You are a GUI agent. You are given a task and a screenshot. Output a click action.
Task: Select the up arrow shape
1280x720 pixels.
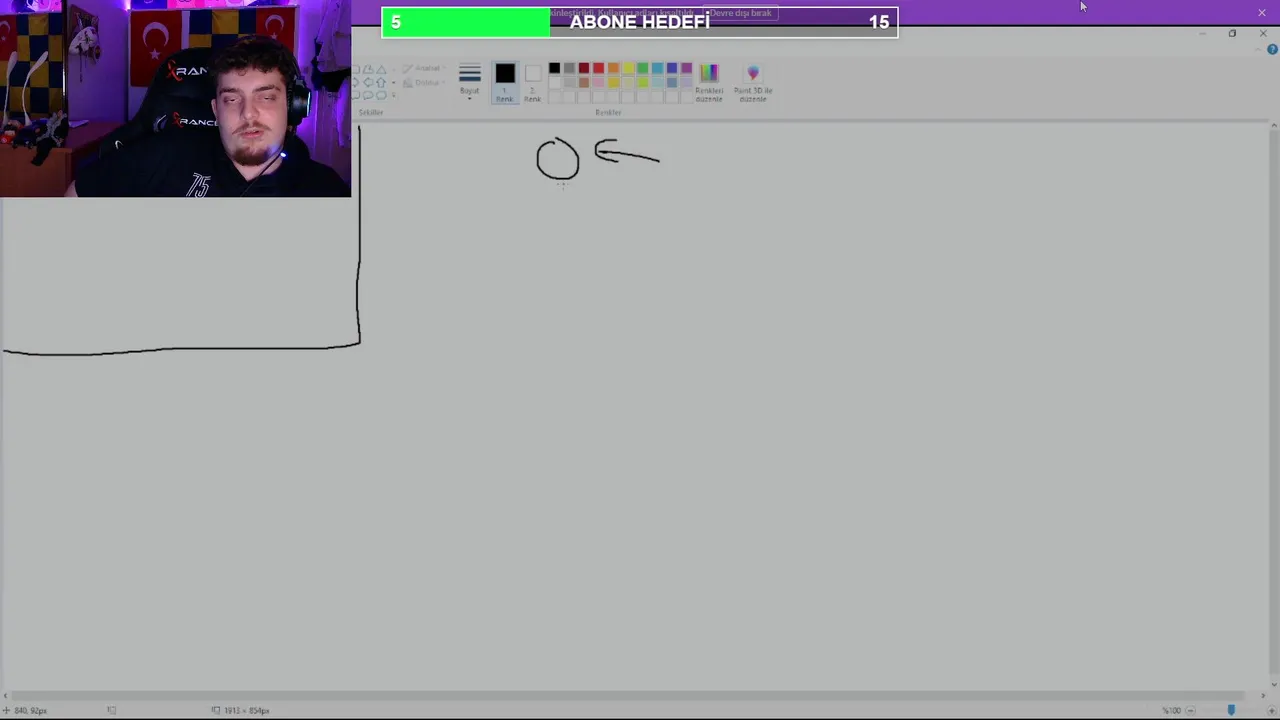click(381, 82)
